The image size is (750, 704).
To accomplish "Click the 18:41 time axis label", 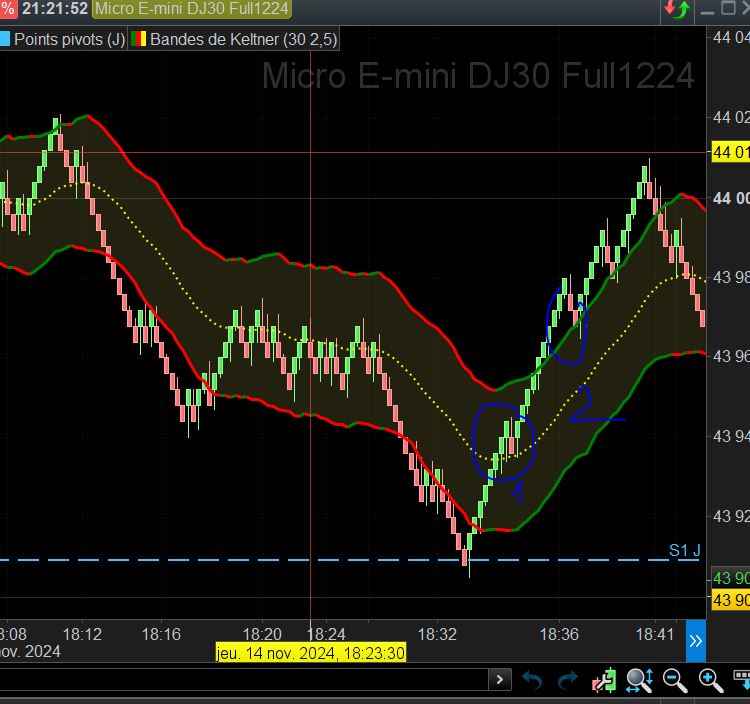I will tap(654, 635).
